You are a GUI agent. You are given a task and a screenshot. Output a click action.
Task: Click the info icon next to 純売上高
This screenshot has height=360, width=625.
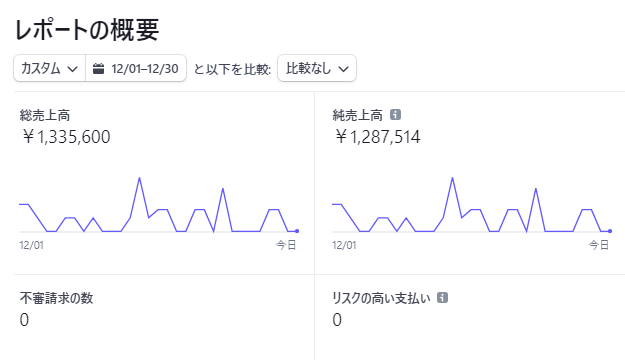coord(395,115)
